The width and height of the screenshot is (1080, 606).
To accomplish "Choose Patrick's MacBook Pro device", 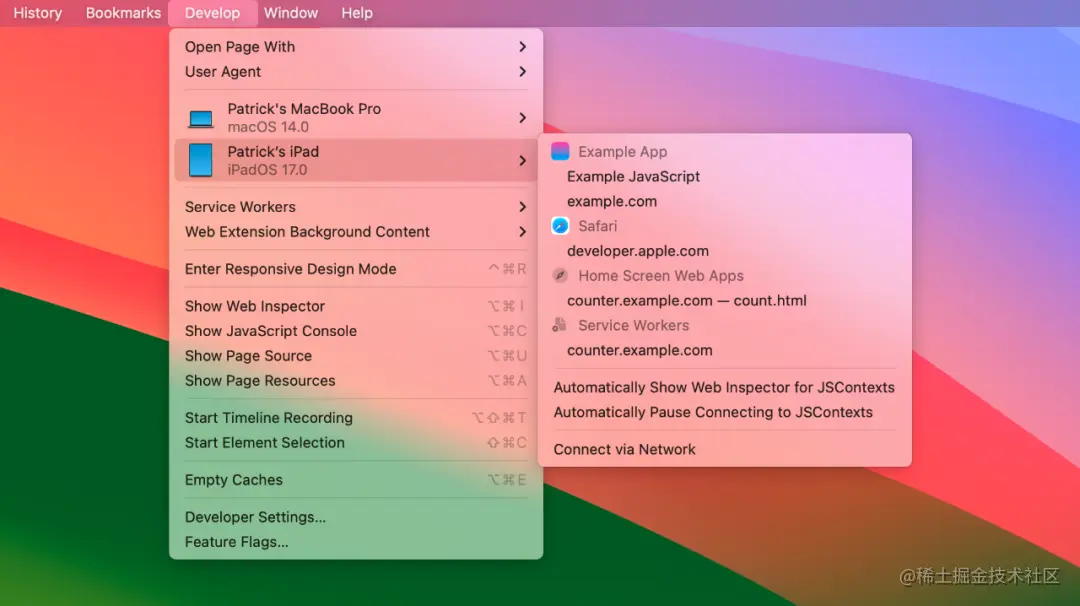I will [x=355, y=118].
